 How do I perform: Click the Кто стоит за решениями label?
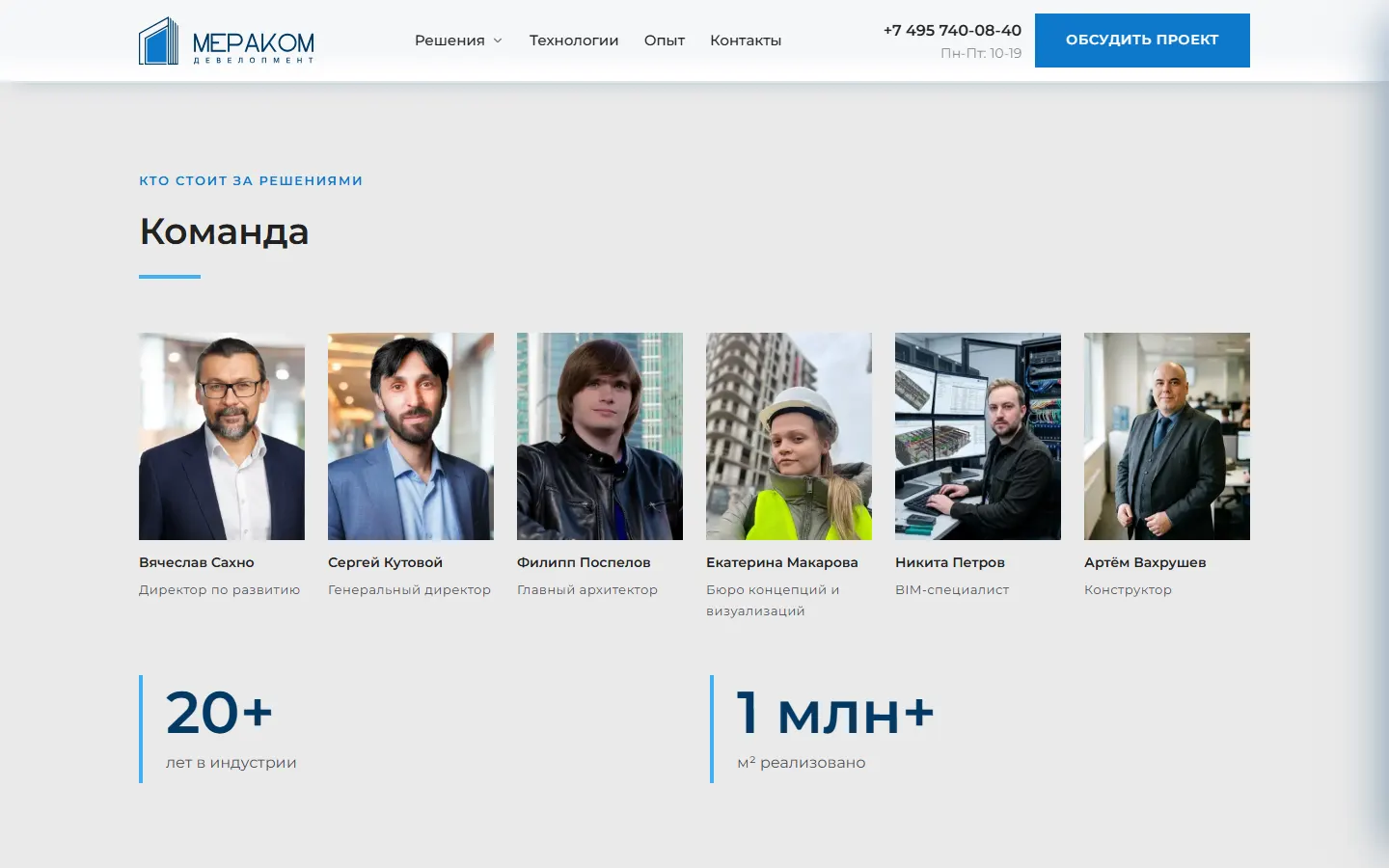point(251,180)
